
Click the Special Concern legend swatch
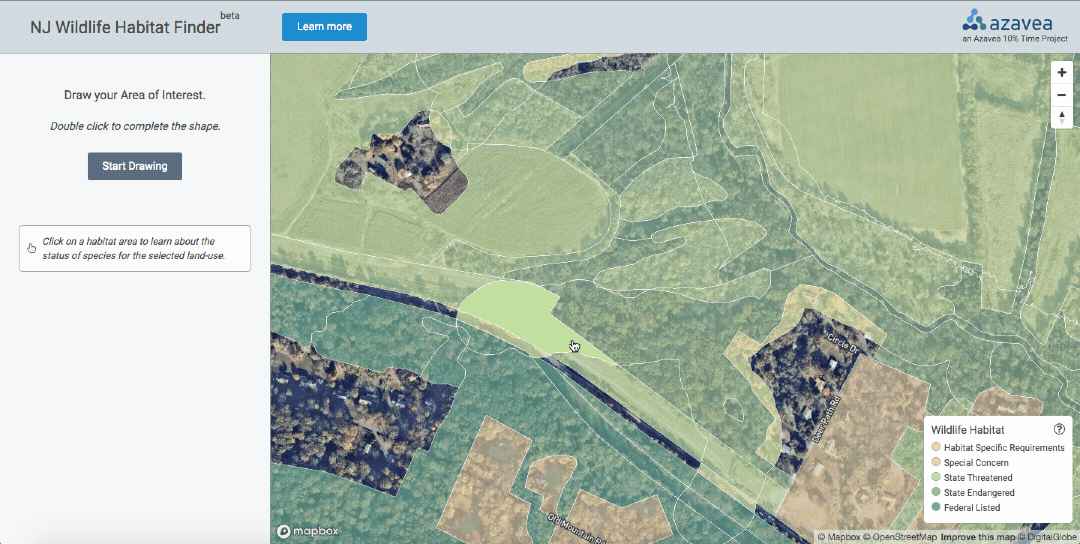936,463
